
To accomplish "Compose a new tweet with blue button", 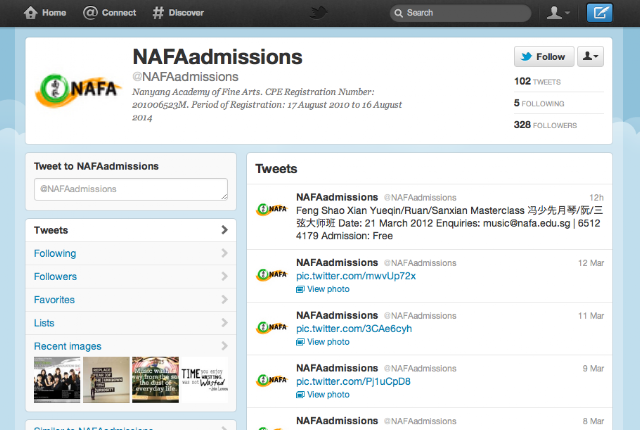I will pyautogui.click(x=599, y=13).
